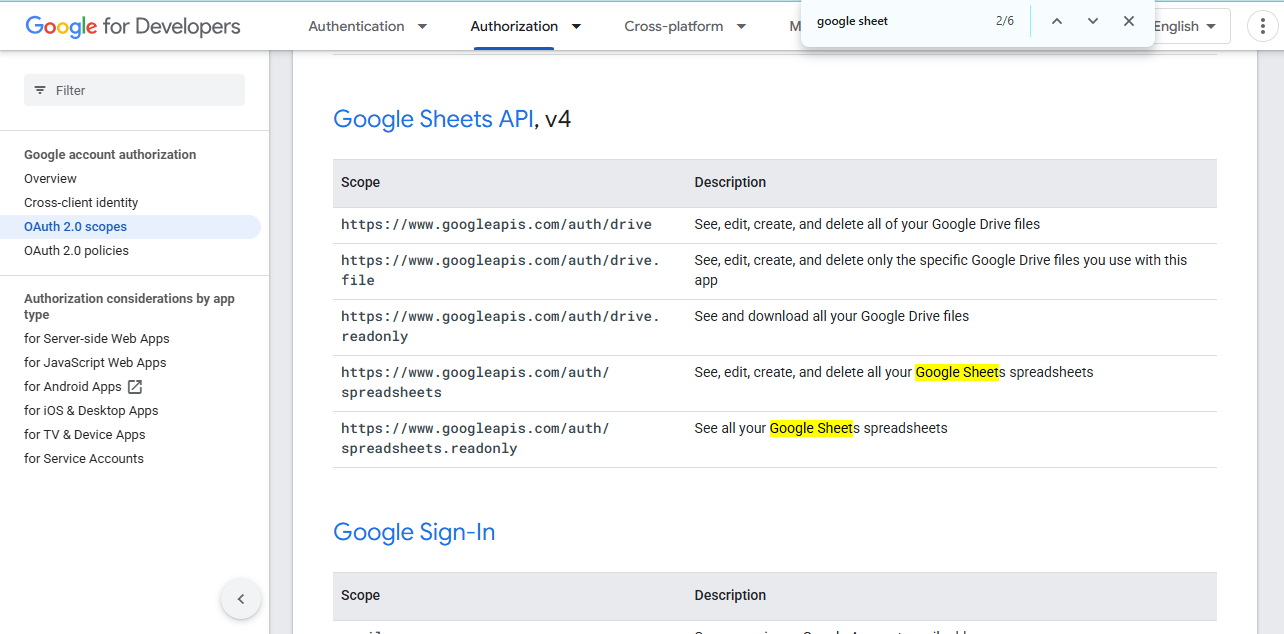
Task: Collapse the sidebar with the chevron button
Action: pos(241,599)
